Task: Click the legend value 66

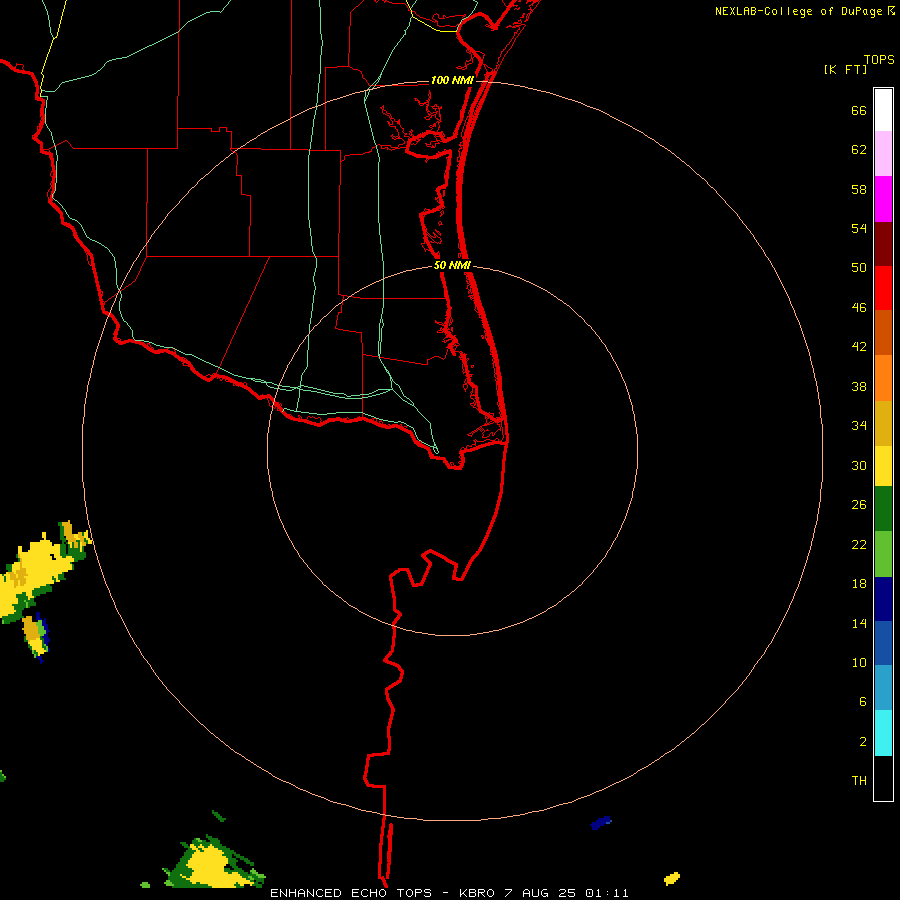Action: pyautogui.click(x=859, y=110)
